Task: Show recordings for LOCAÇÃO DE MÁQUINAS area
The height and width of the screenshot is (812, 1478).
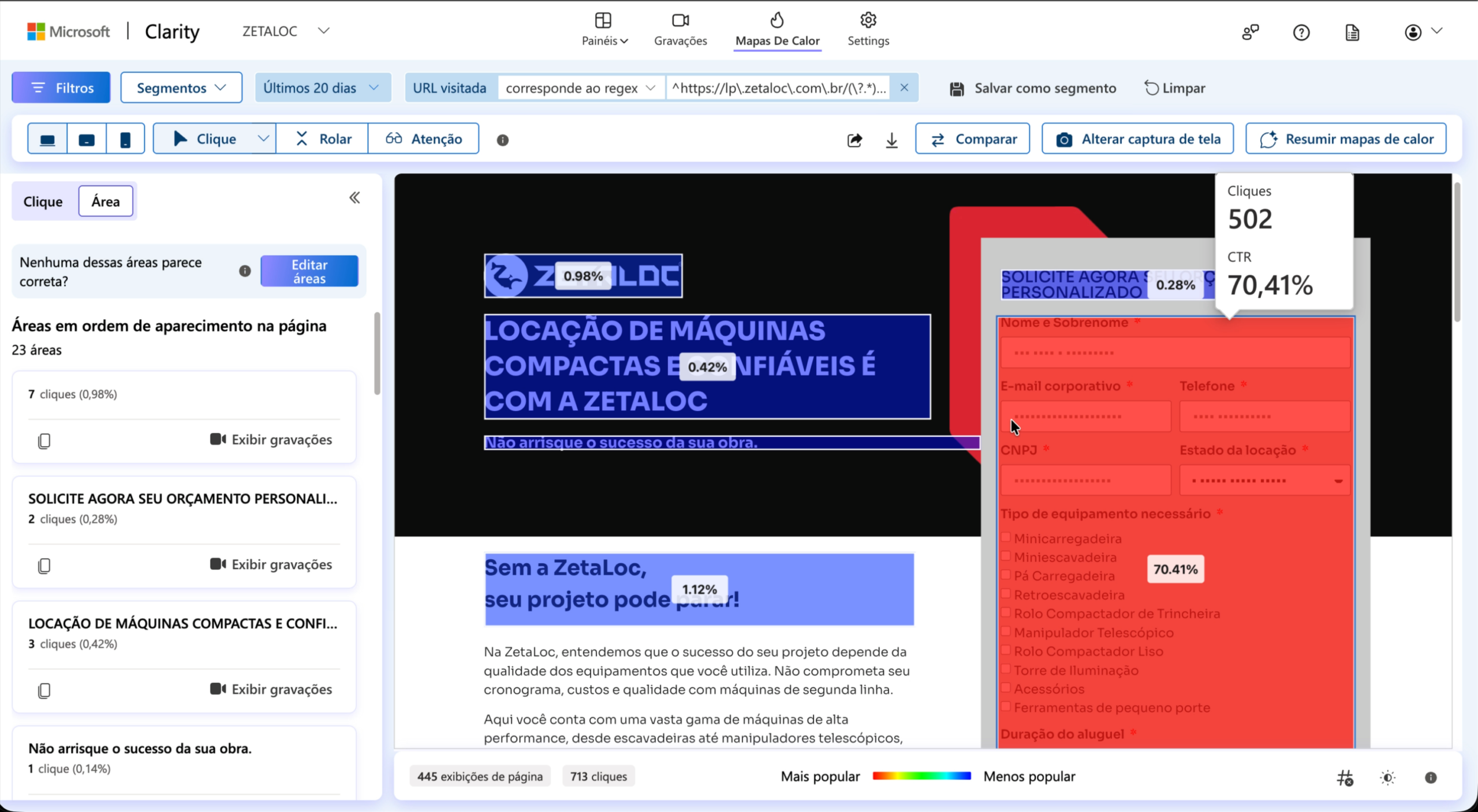Action: coord(271,689)
